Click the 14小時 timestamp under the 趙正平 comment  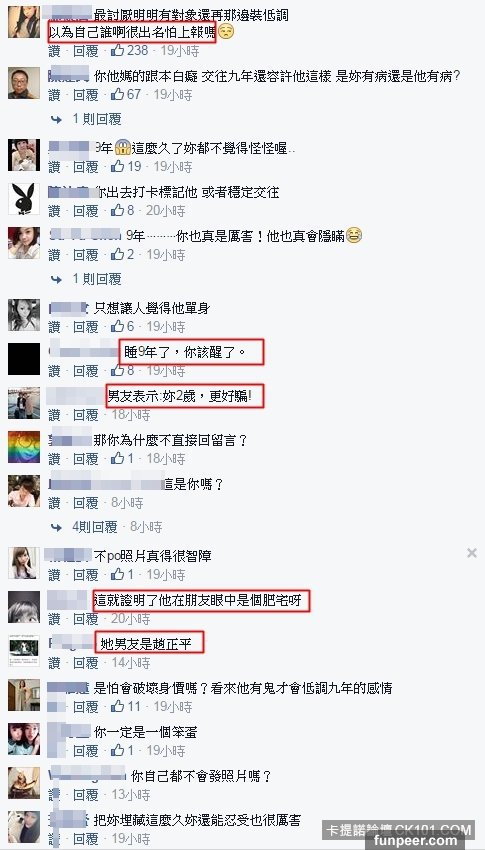click(130, 662)
